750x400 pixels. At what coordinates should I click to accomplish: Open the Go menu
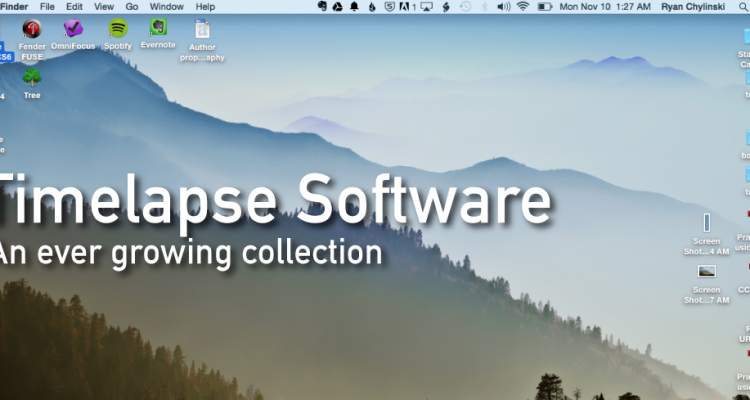coord(132,7)
